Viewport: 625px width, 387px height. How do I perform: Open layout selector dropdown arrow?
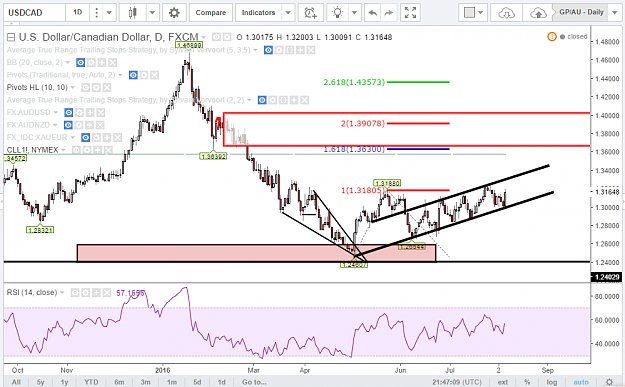pyautogui.click(x=481, y=13)
